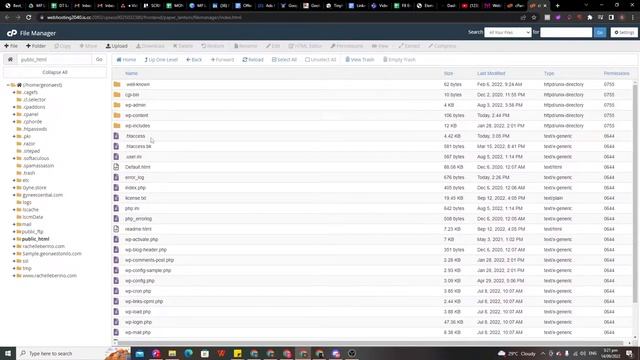Click the Copy toolbar button
The width and height of the screenshot is (640, 360).
pos(62,46)
